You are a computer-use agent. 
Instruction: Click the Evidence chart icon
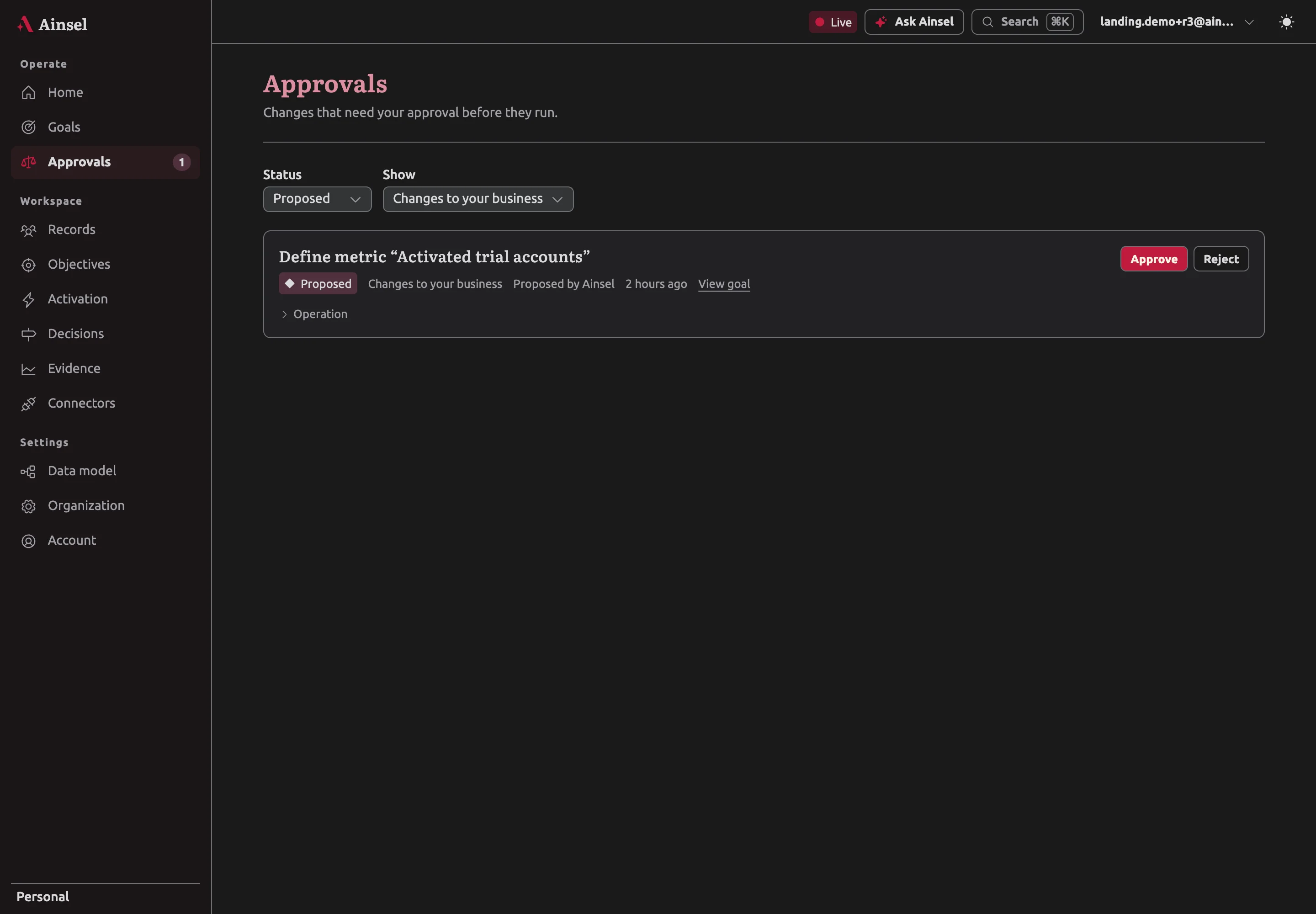tap(29, 369)
